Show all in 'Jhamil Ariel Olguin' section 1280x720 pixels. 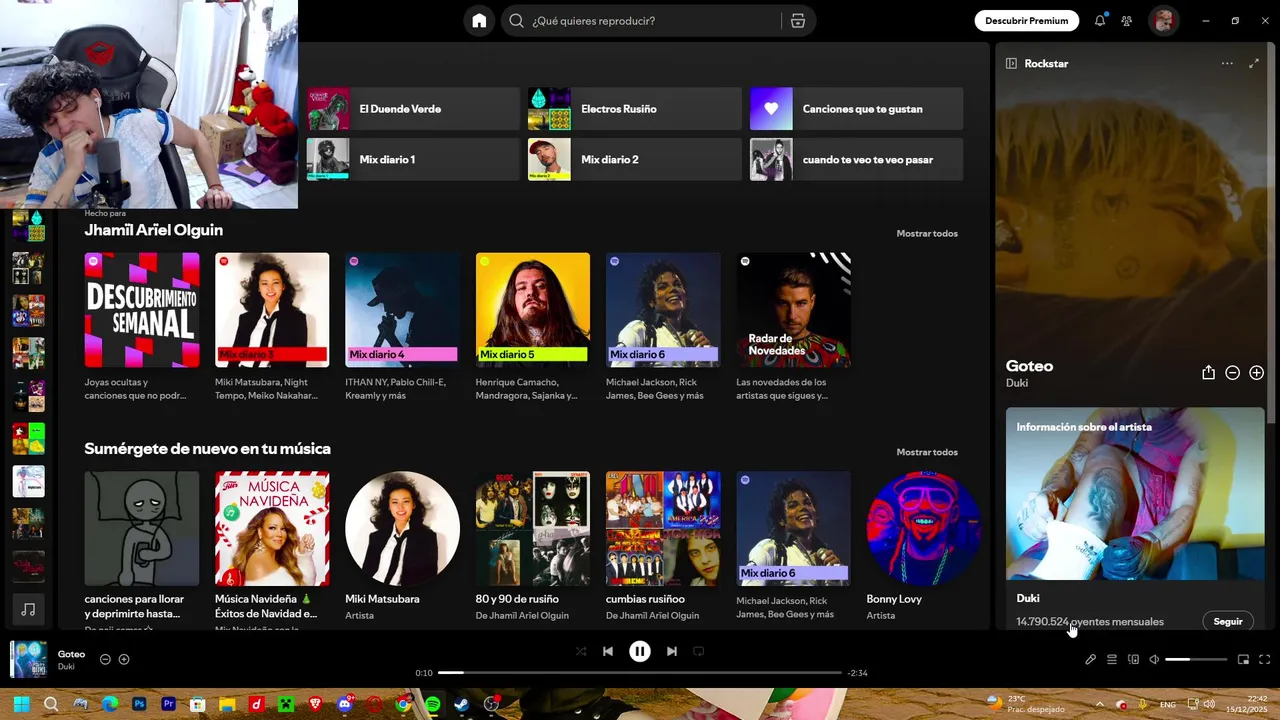(x=927, y=233)
